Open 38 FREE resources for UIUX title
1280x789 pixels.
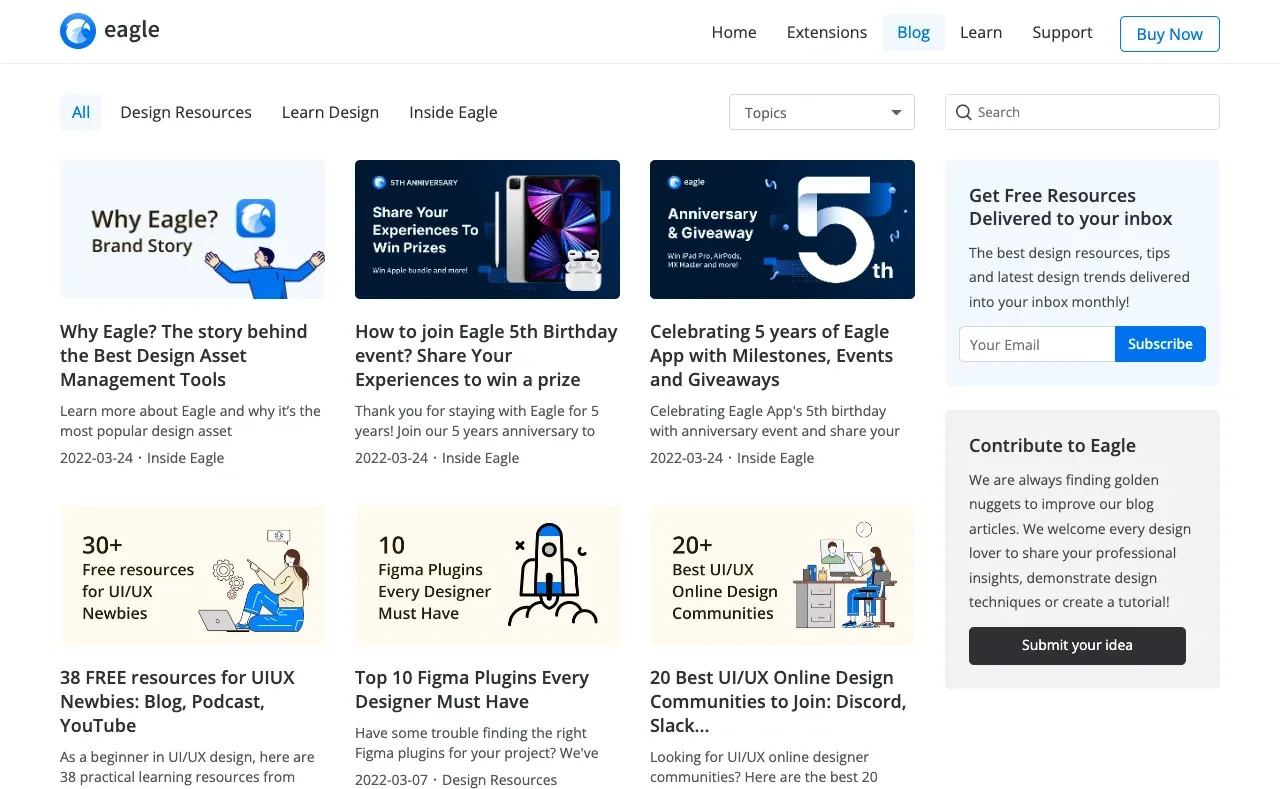[x=177, y=701]
